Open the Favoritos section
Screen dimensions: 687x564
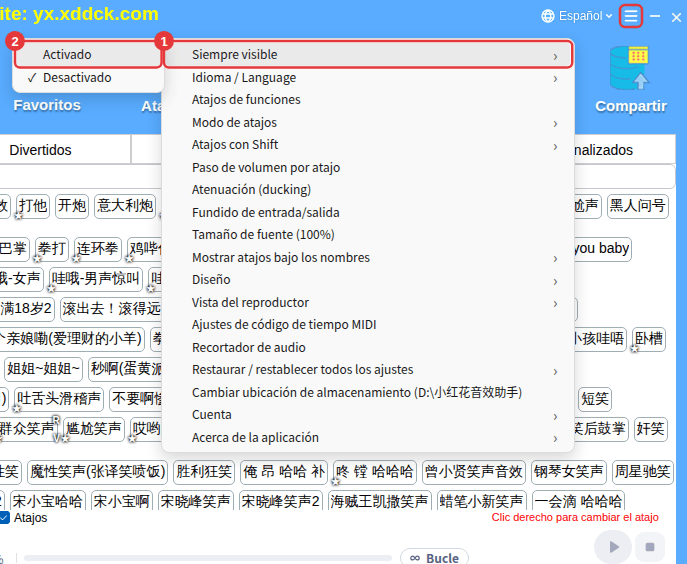click(47, 106)
